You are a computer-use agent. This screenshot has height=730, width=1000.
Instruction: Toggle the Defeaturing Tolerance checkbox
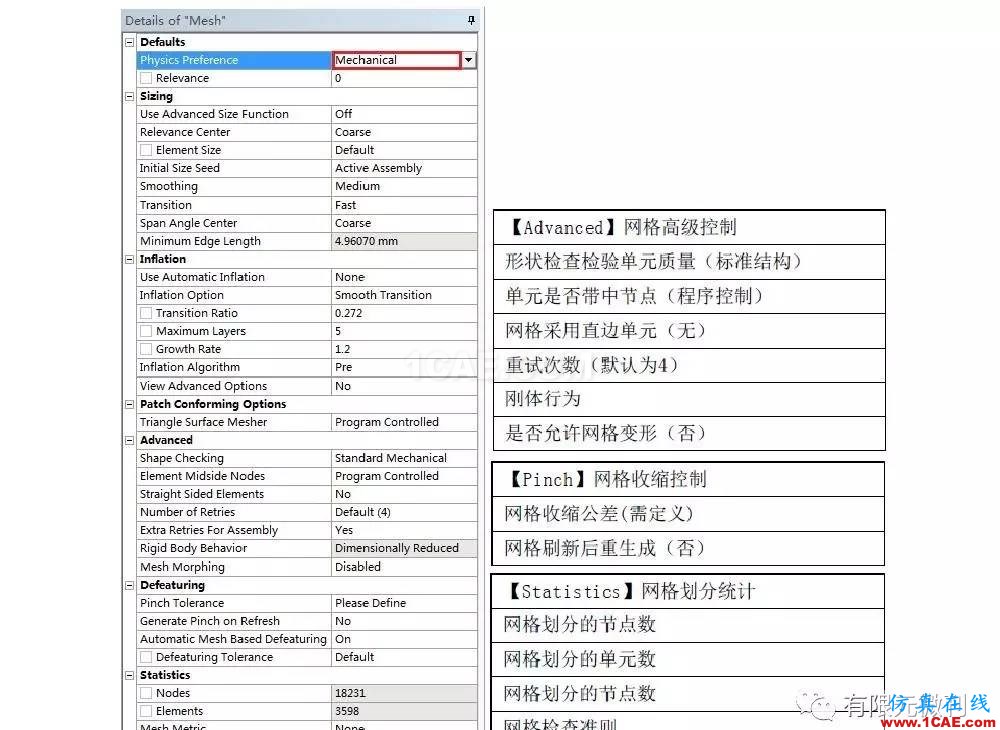(x=146, y=657)
